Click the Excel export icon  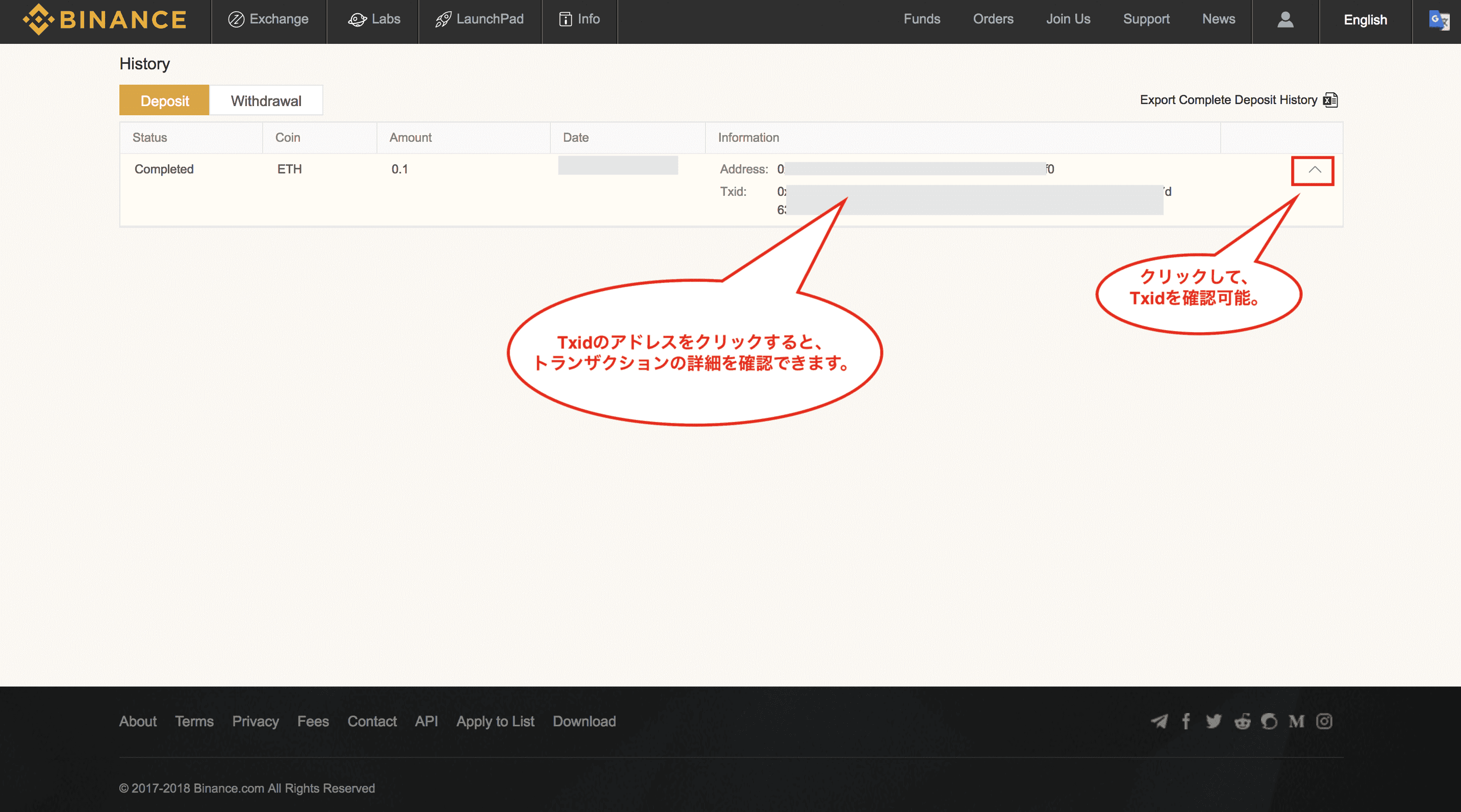(x=1330, y=100)
